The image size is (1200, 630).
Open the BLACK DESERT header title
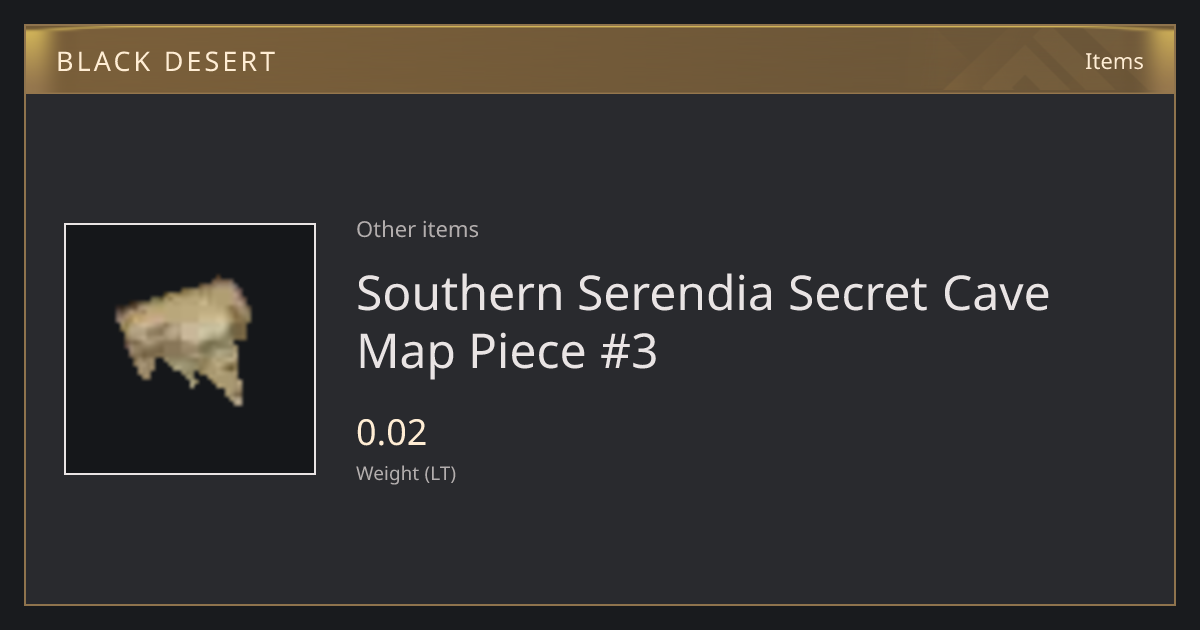coord(166,61)
